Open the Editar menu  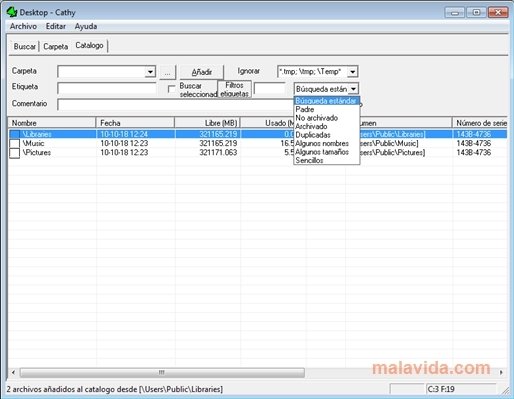(56, 26)
